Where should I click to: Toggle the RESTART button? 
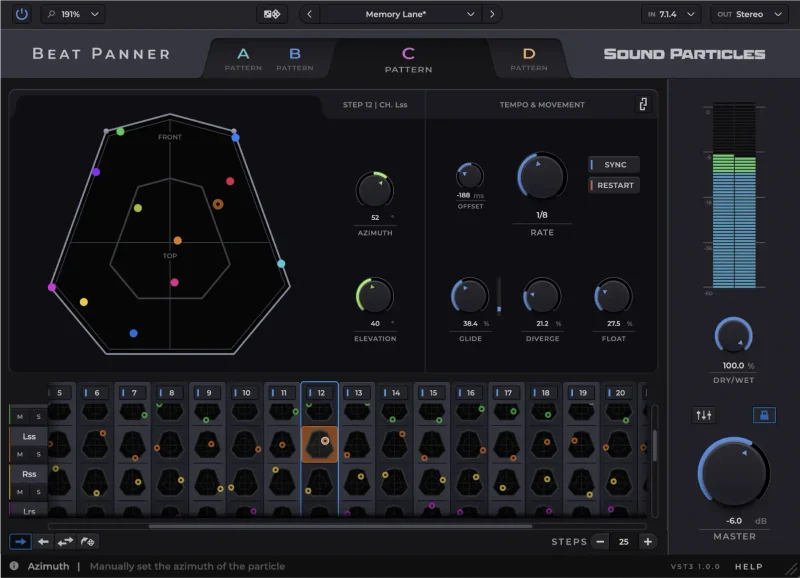pos(614,185)
